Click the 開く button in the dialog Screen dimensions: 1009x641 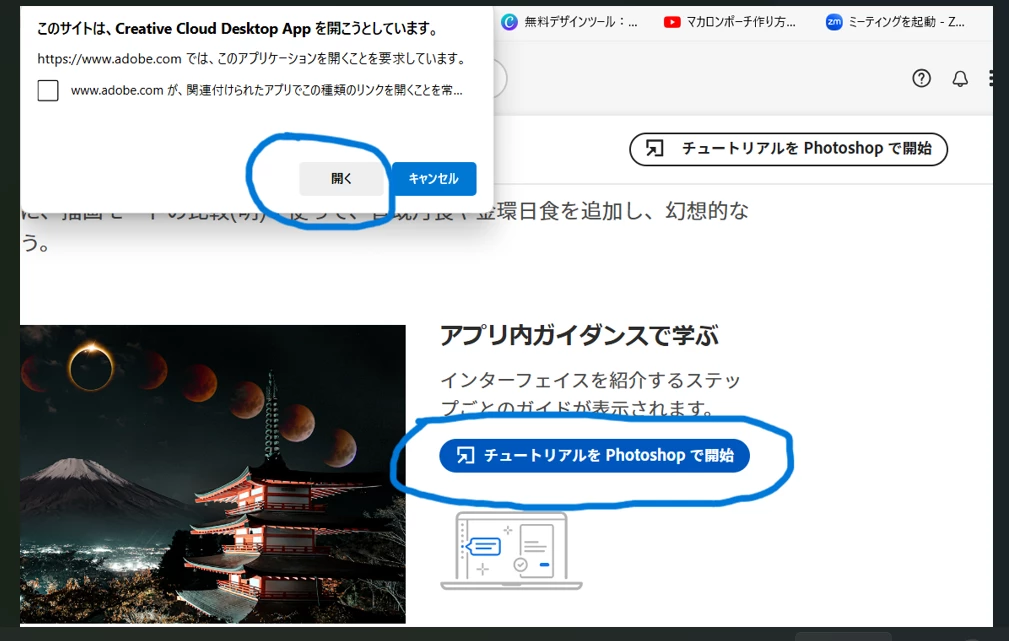(x=341, y=178)
